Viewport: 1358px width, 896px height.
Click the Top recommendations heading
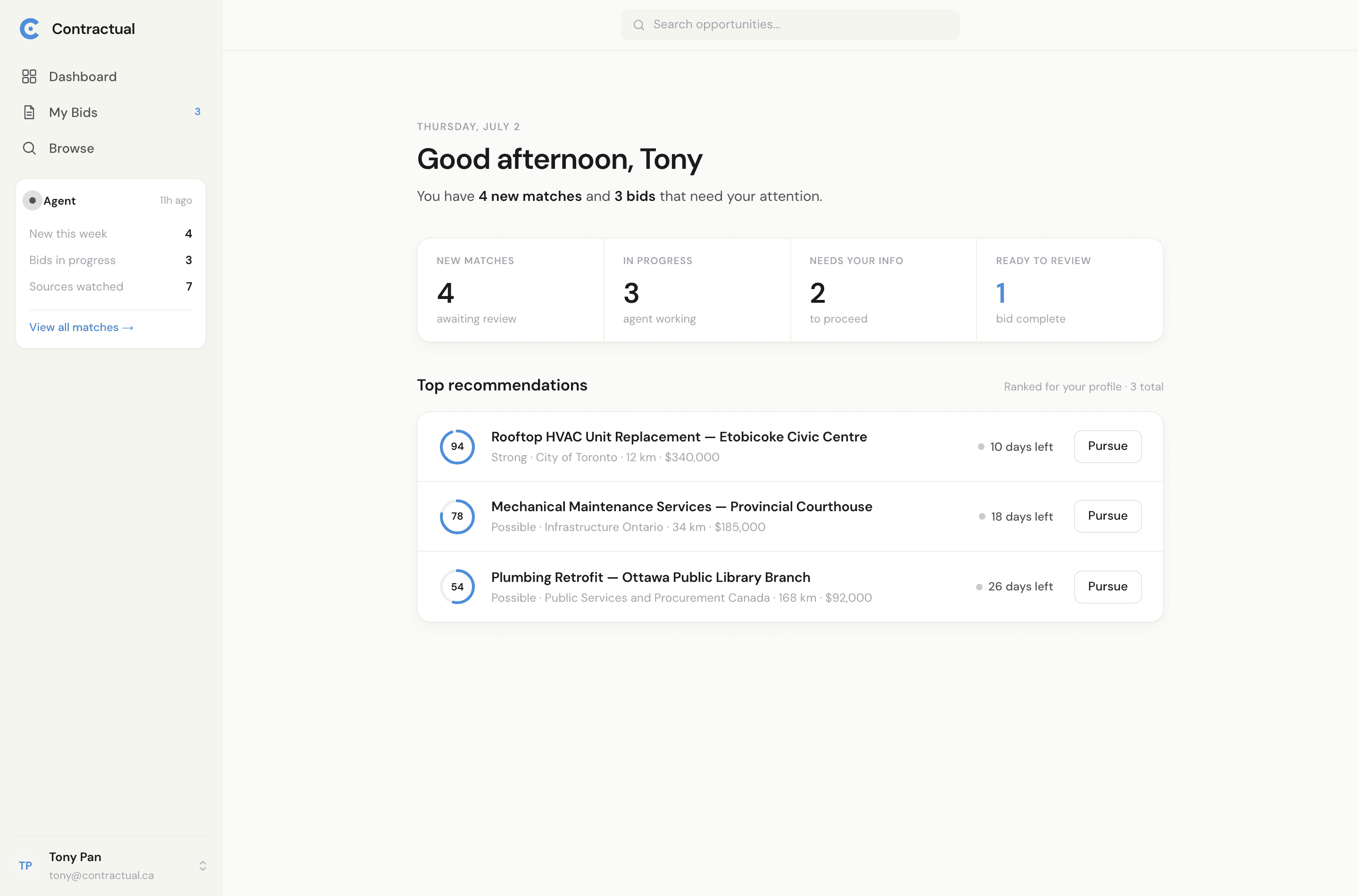point(502,385)
